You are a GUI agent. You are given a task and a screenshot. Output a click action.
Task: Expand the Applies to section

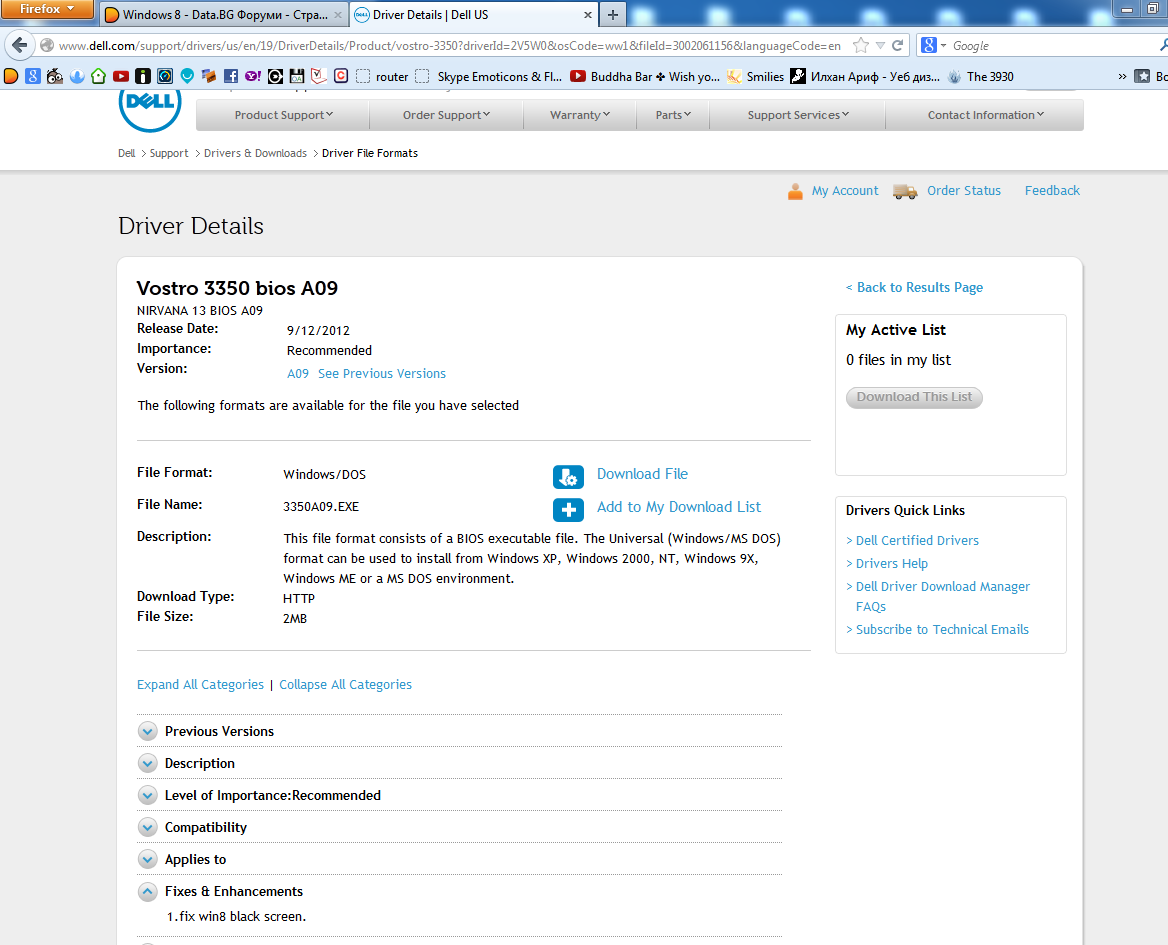click(147, 859)
